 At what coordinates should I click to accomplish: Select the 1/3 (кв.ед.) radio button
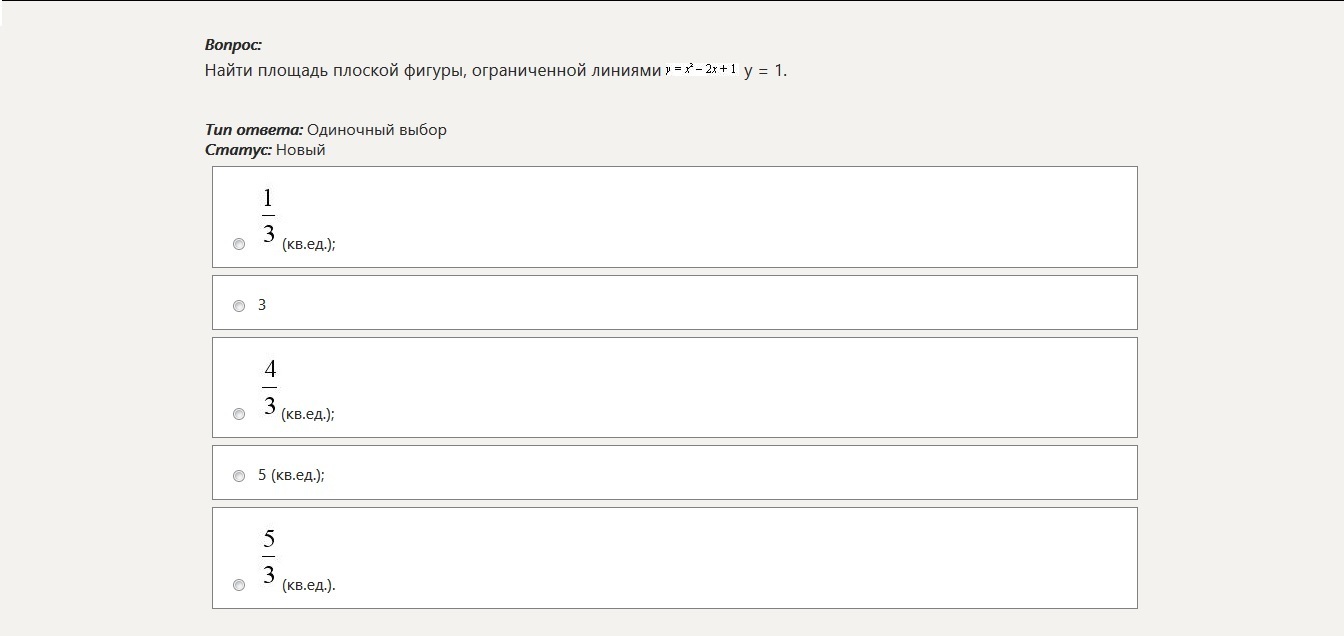pos(239,244)
